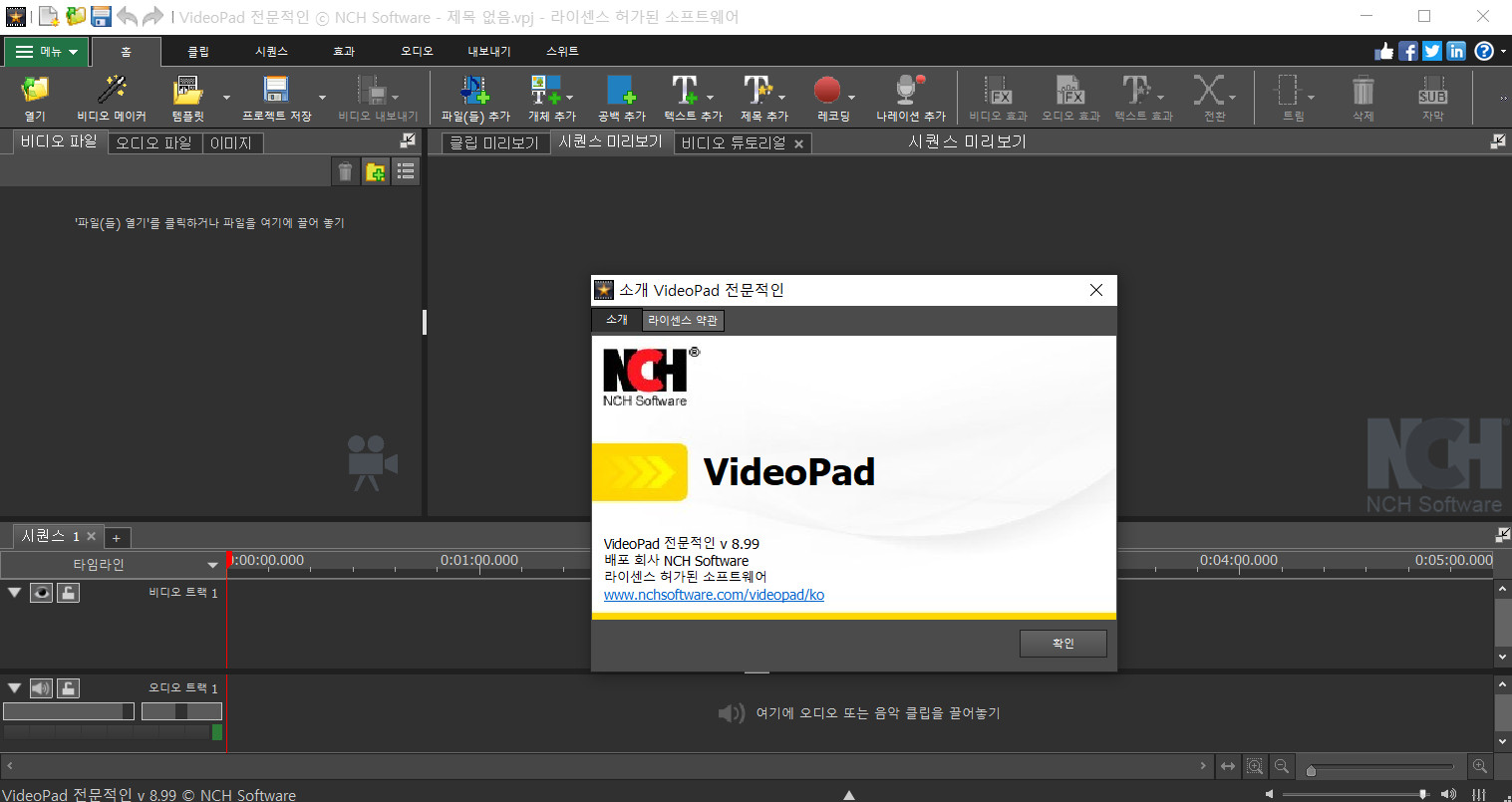Viewport: 1512px width, 802px height.
Task: Click the thumbs-up like icon
Action: 1384,51
